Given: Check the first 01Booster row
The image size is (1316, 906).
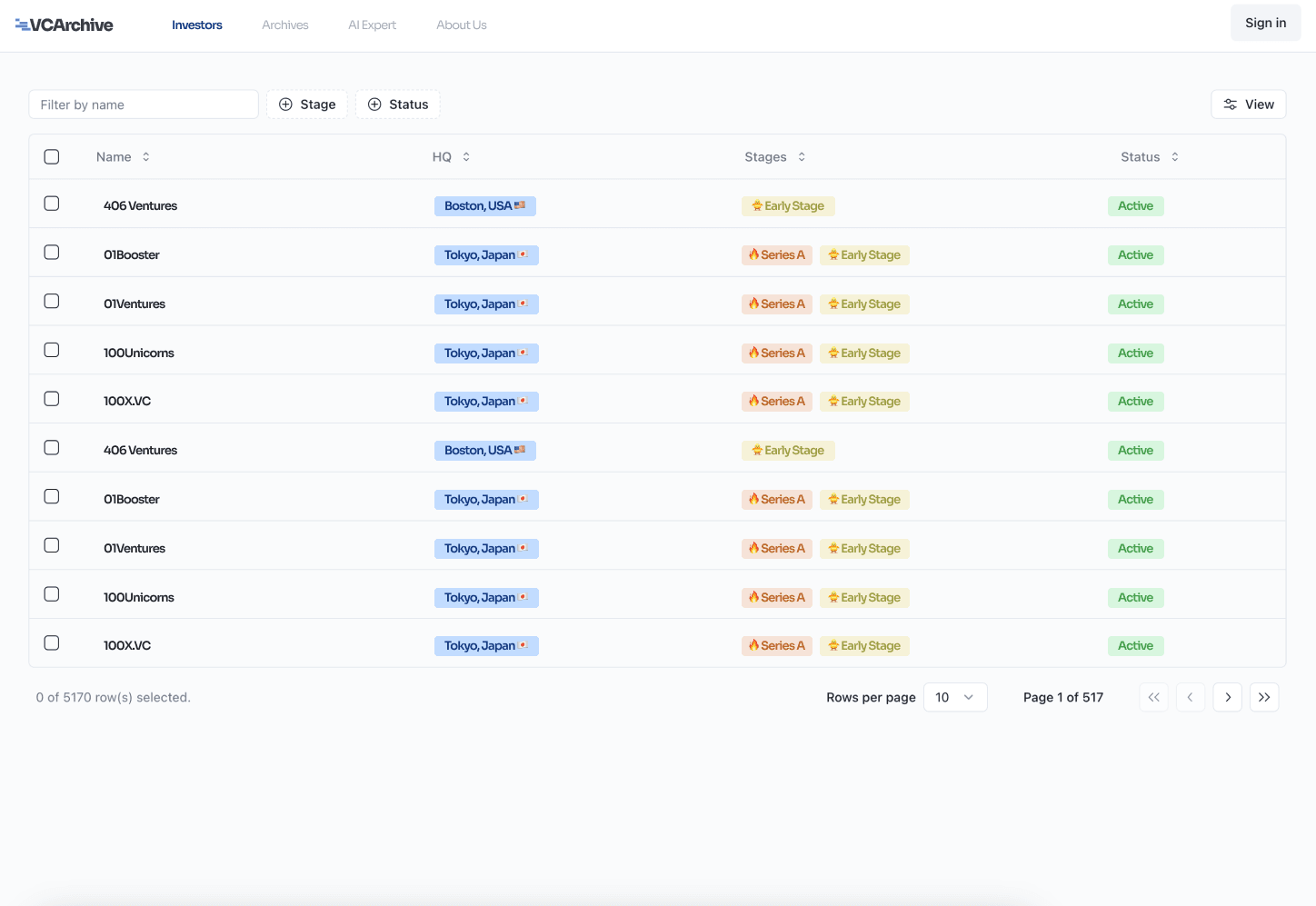Looking at the screenshot, I should tap(52, 253).
